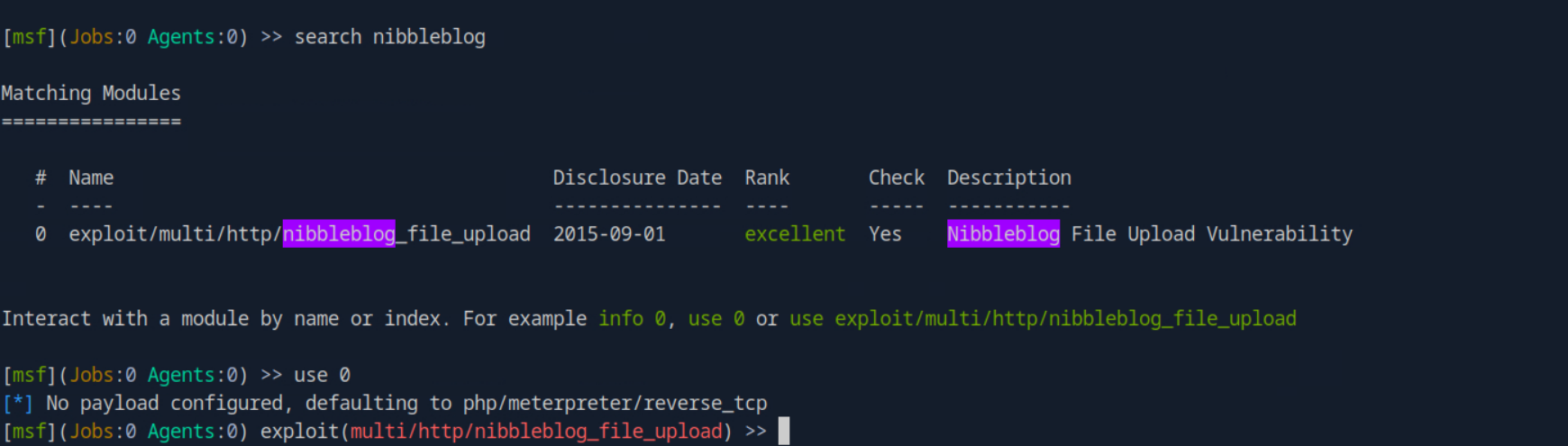The height and width of the screenshot is (446, 1568).
Task: Select the "Disclosure Date" column header
Action: 636,177
